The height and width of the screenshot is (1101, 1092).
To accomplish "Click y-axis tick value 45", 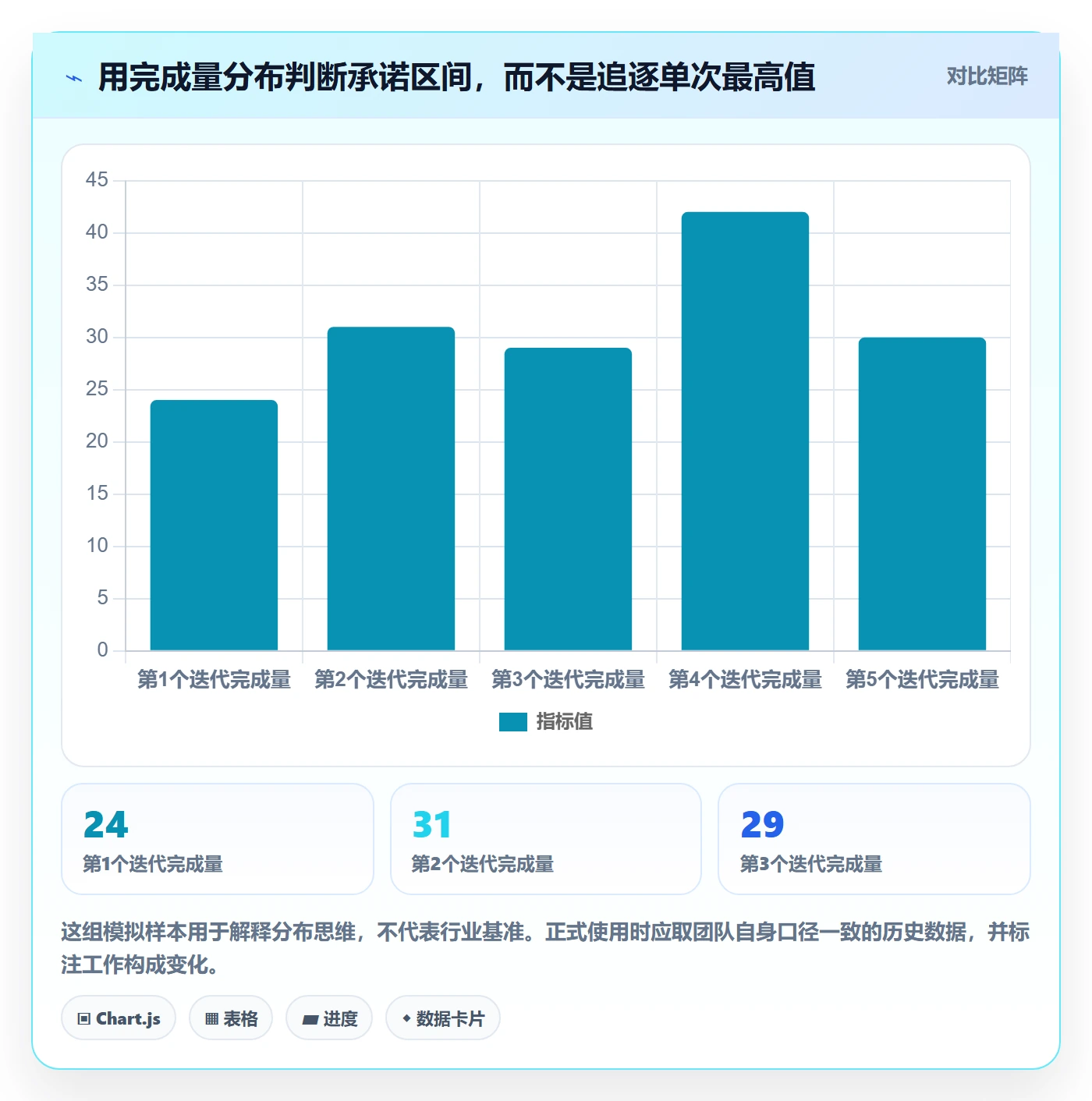I will 97,180.
